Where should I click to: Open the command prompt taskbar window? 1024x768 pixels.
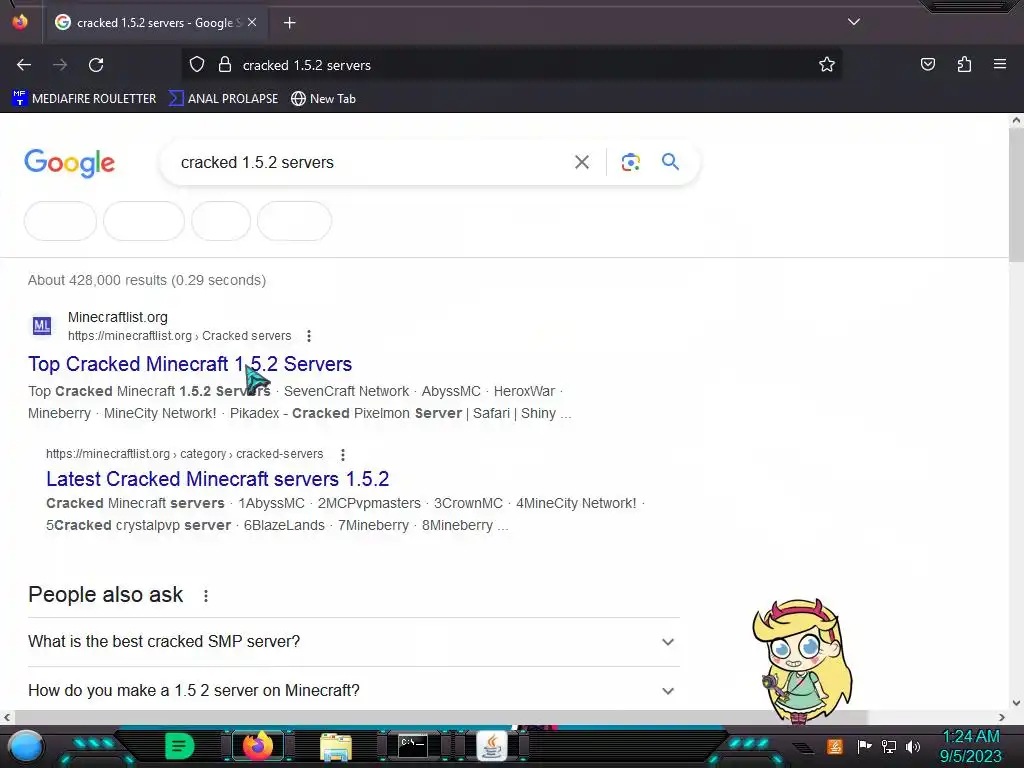coord(413,746)
